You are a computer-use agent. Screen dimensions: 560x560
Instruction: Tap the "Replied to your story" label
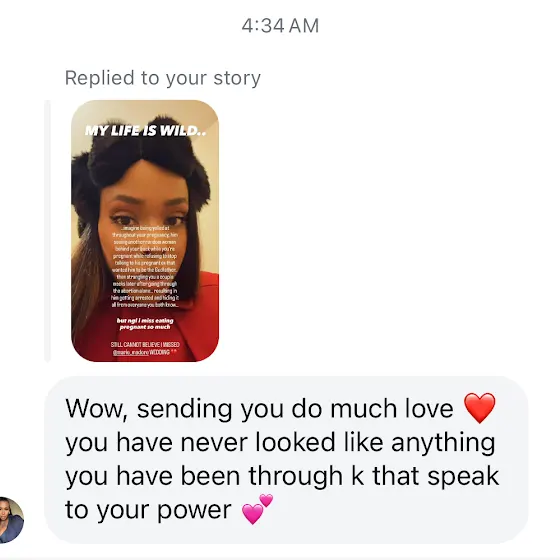click(162, 78)
